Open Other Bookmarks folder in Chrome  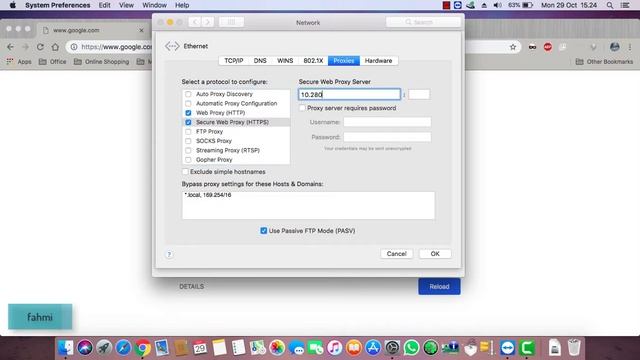click(x=604, y=62)
